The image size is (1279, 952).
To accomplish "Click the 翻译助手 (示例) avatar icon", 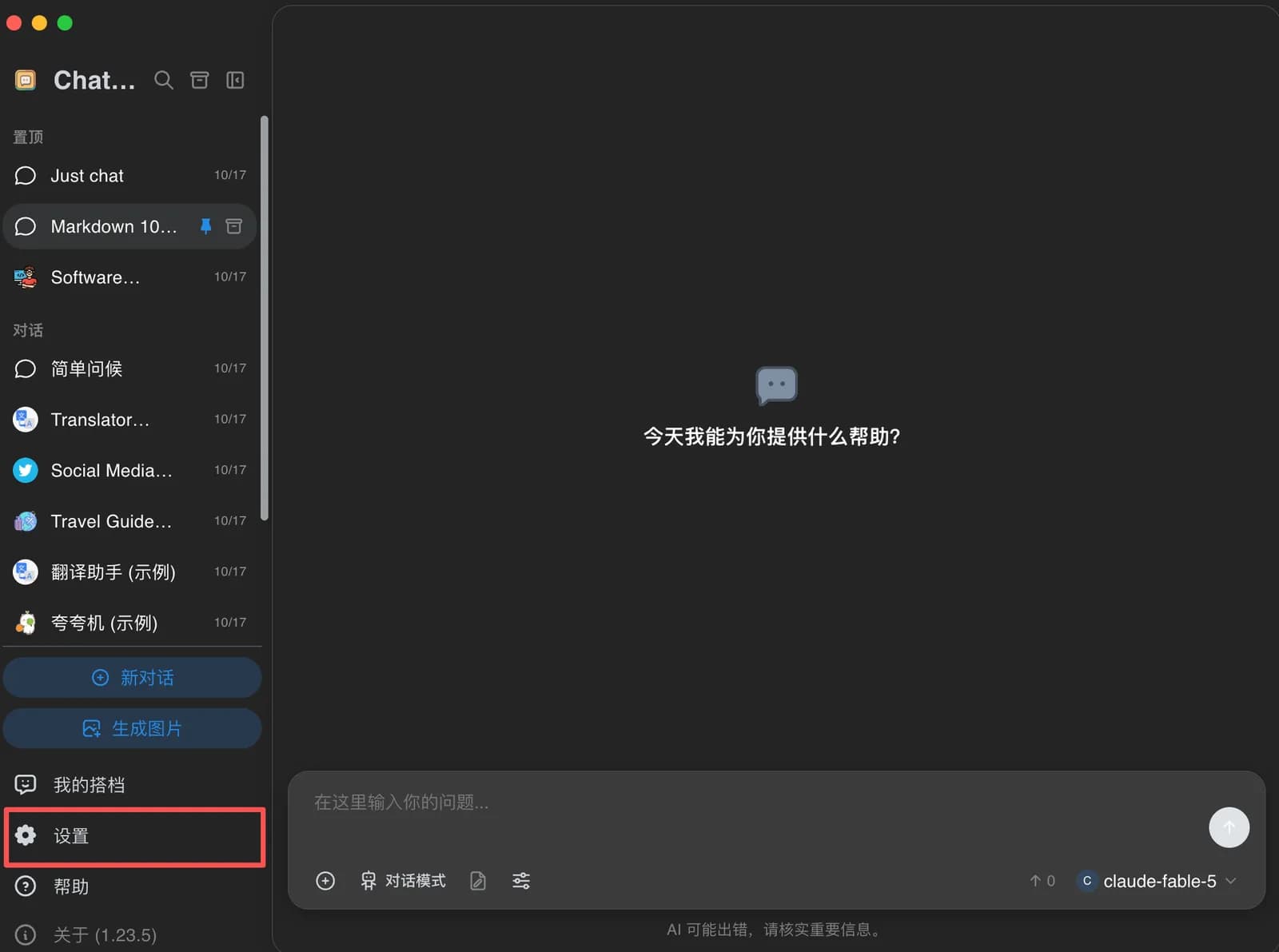I will [26, 572].
